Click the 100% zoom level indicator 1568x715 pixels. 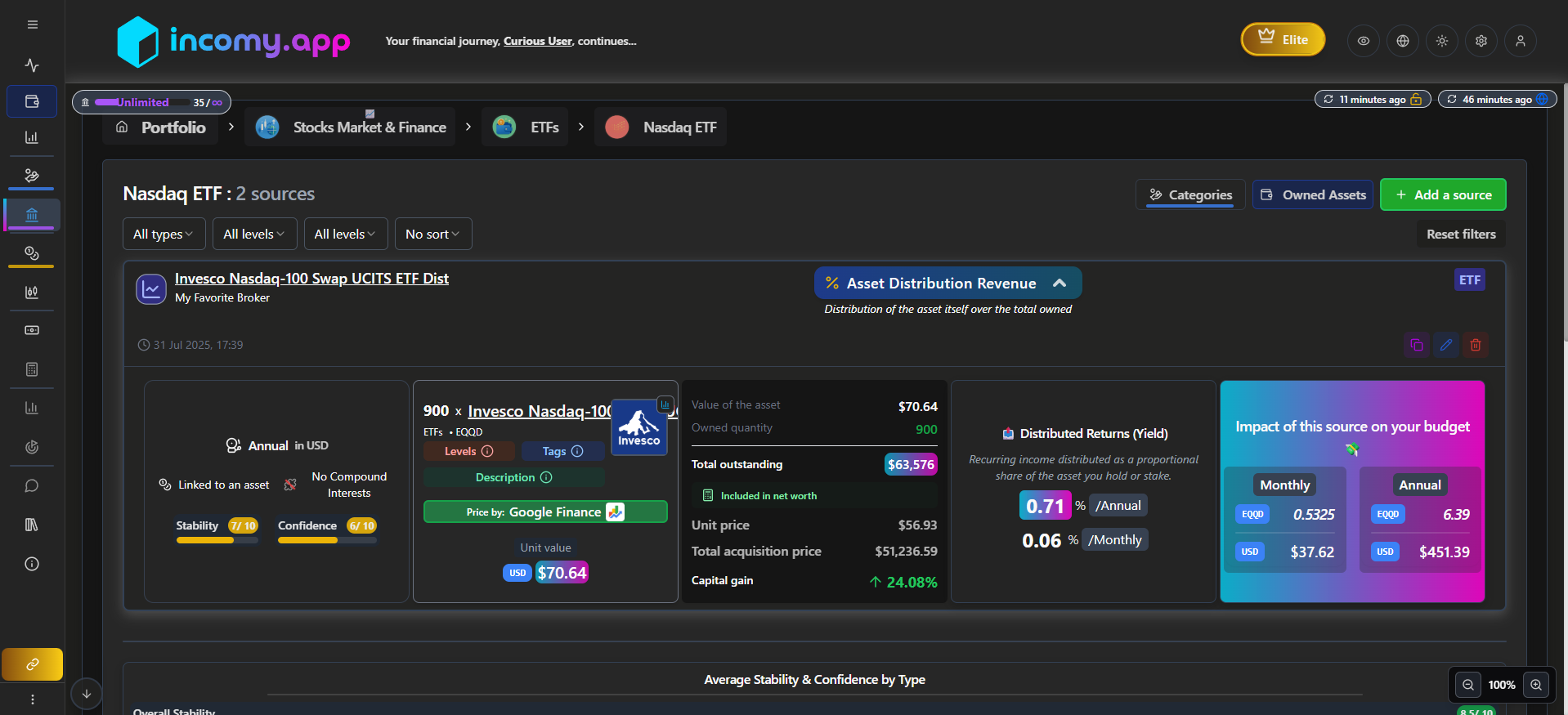pyautogui.click(x=1502, y=685)
